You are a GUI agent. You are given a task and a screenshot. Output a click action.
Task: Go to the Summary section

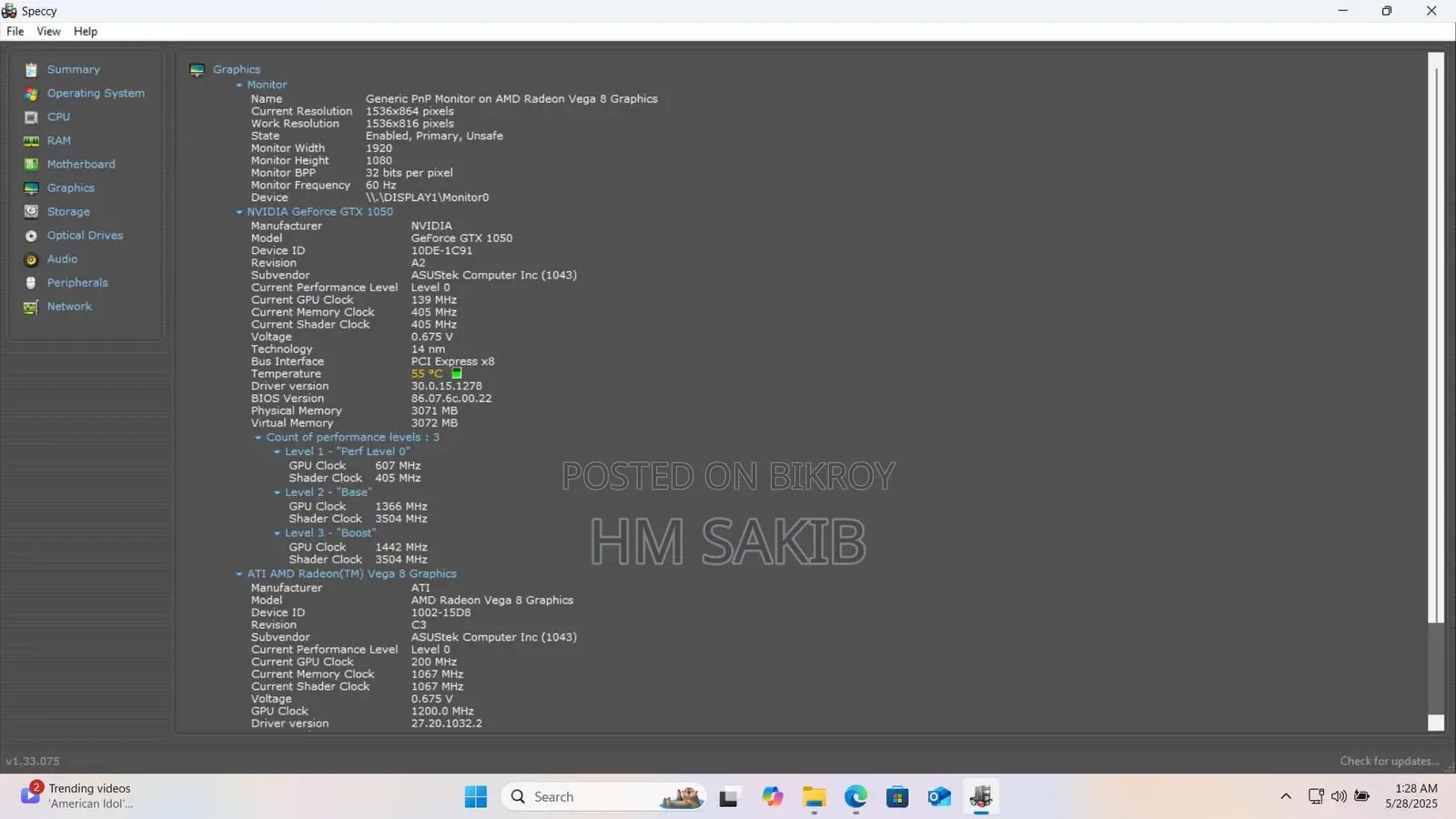point(74,70)
